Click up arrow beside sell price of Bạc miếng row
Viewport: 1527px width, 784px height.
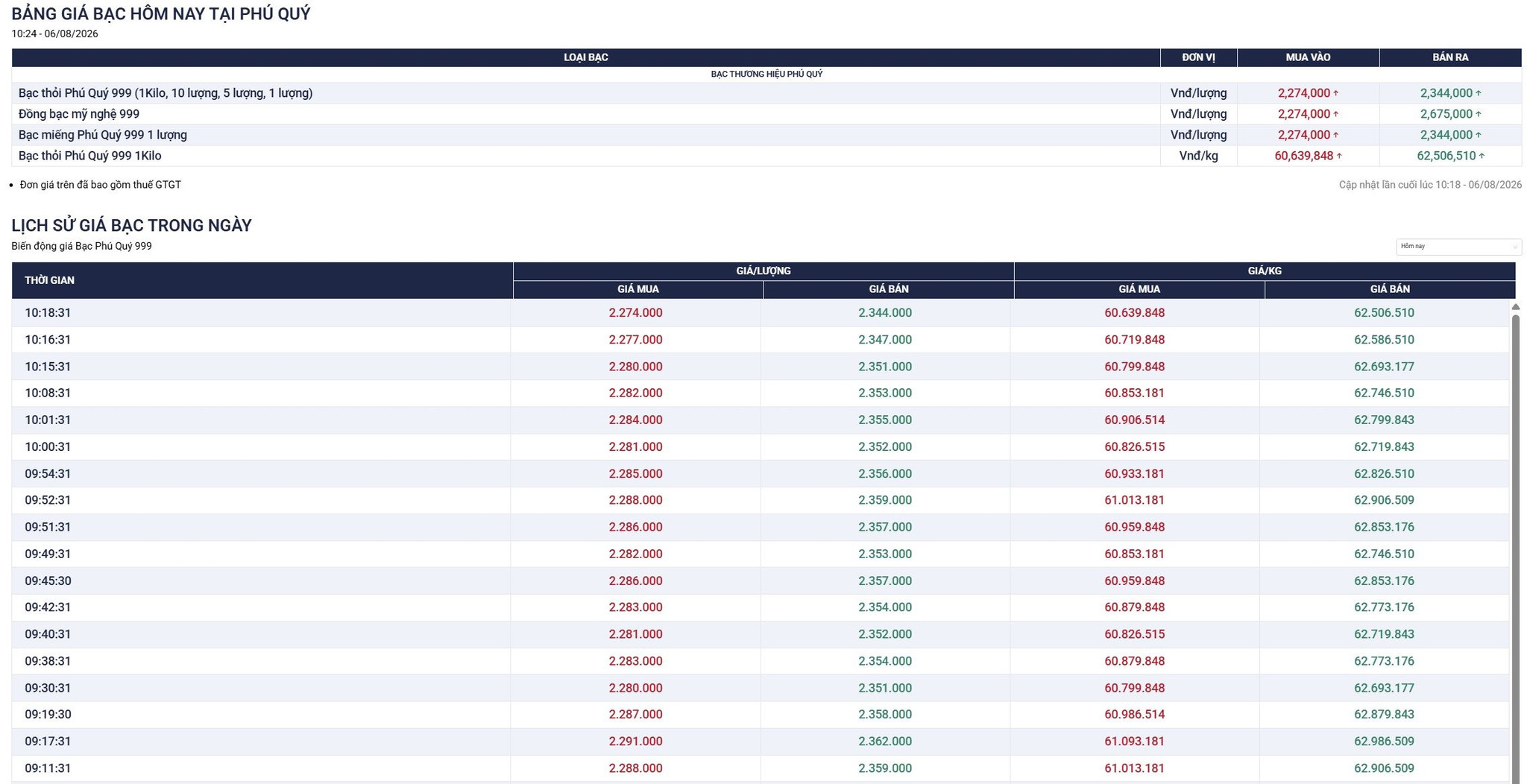click(1479, 135)
